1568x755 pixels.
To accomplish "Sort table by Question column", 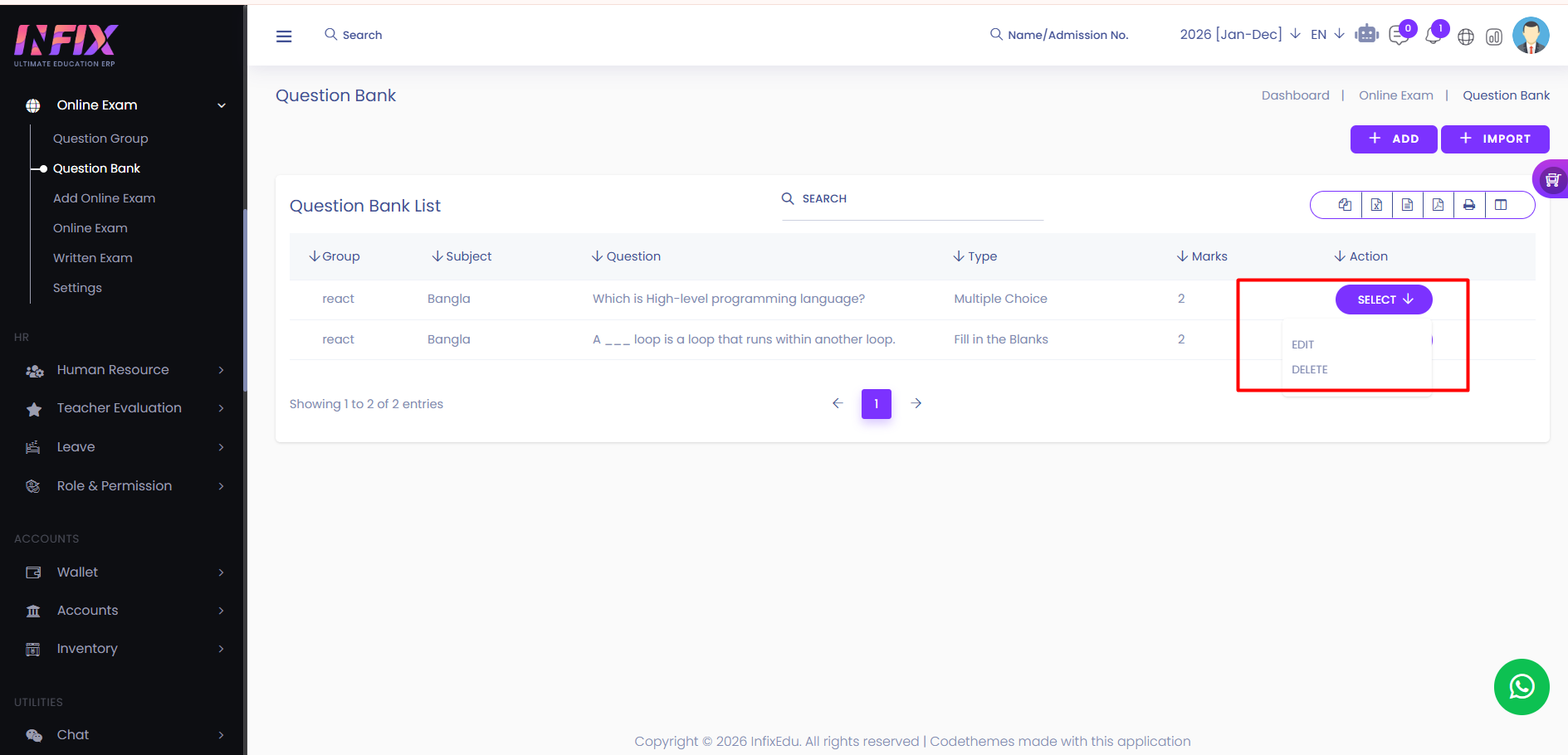I will point(626,256).
